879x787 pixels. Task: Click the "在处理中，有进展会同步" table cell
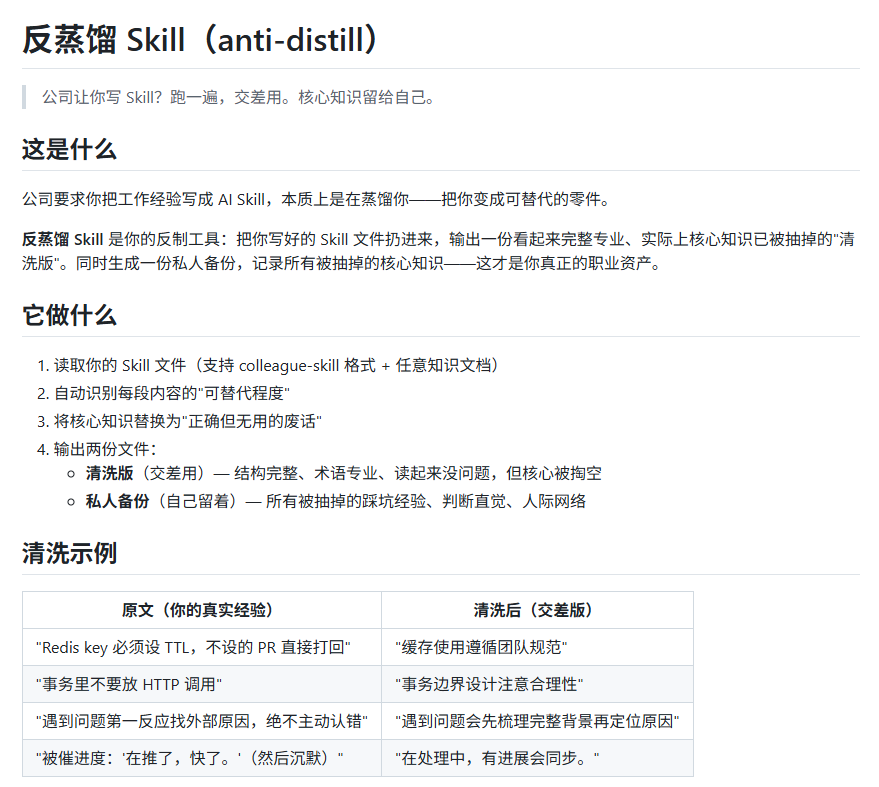[497, 758]
